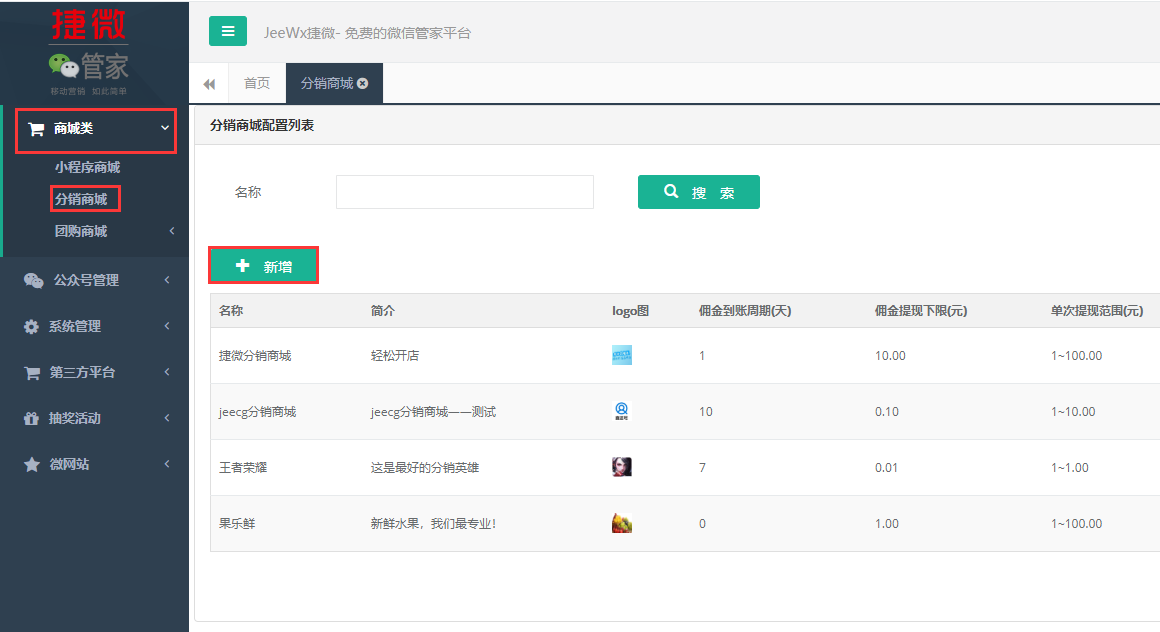
Task: Open 小程序商城 in the sidebar
Action: [x=87, y=167]
